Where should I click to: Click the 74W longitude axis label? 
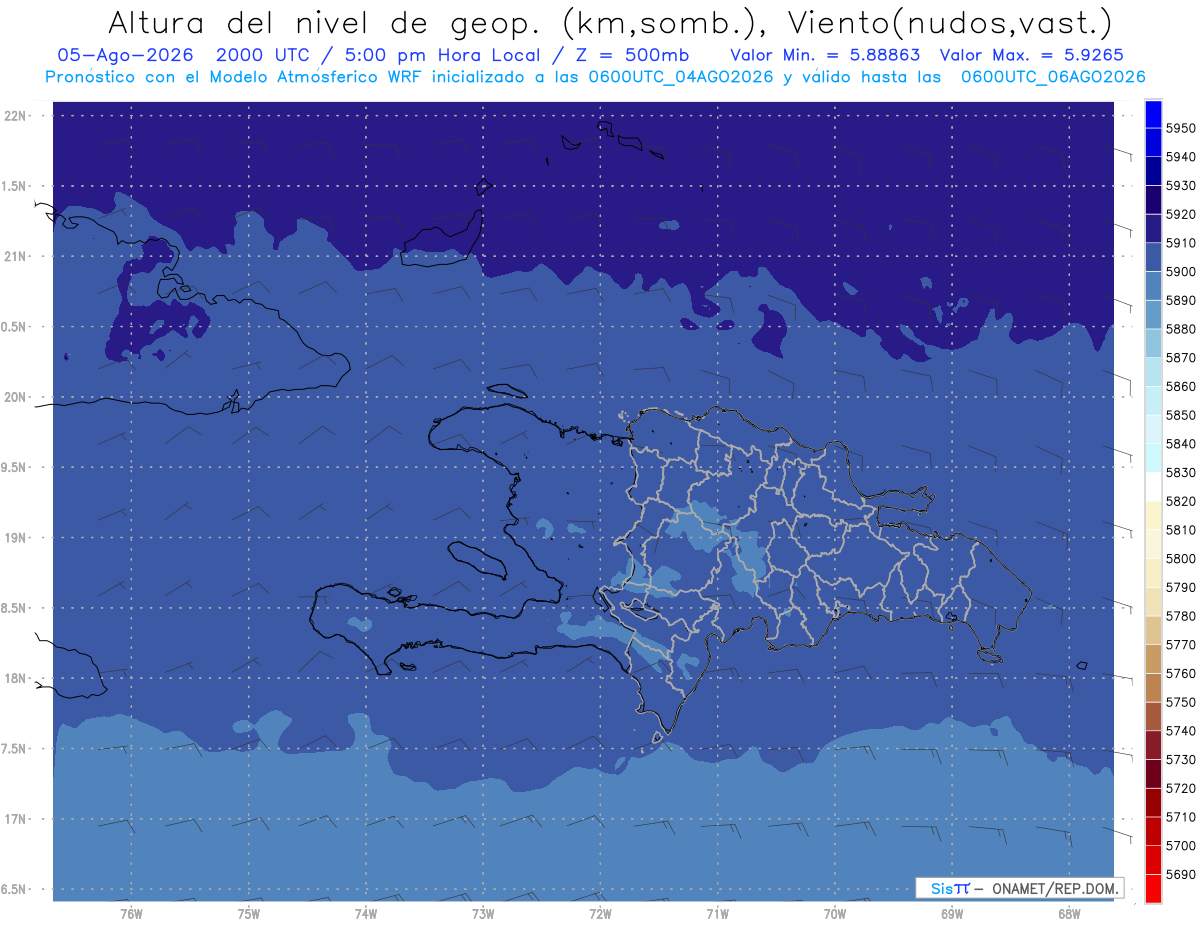(366, 913)
